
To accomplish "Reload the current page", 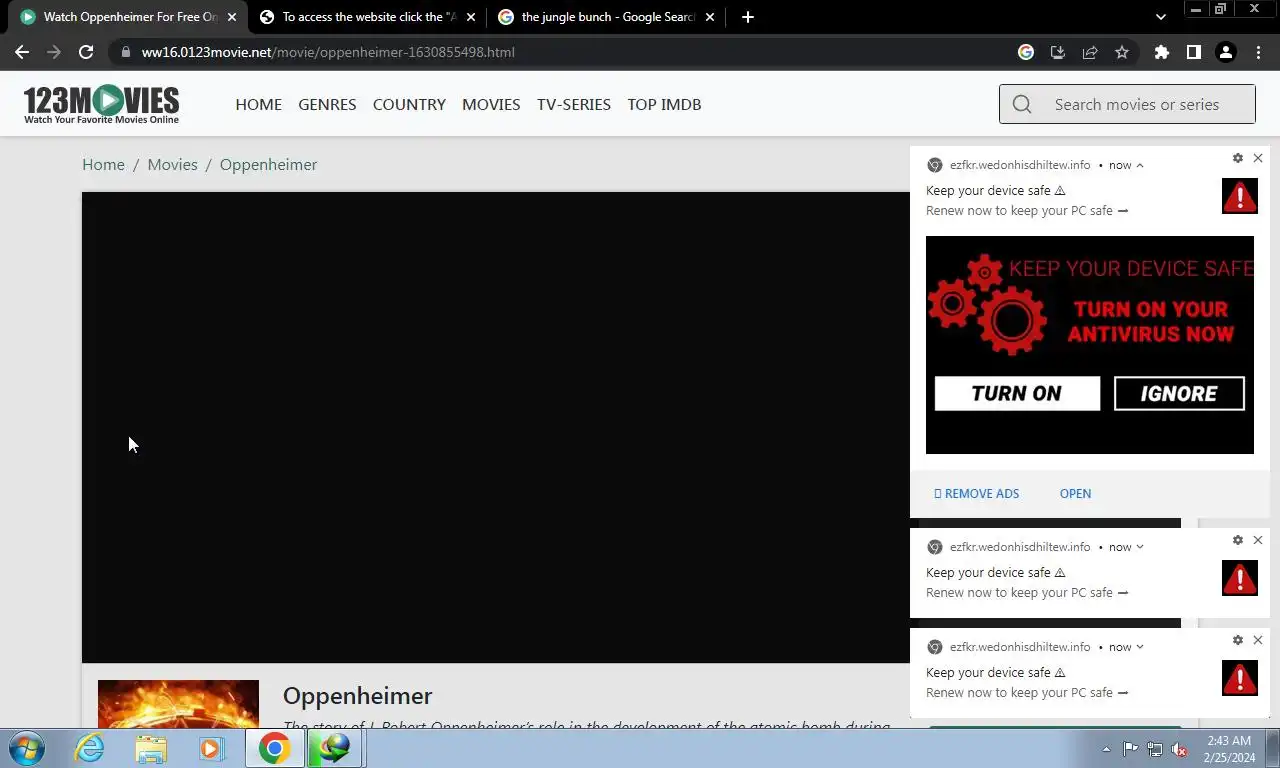I will [86, 52].
